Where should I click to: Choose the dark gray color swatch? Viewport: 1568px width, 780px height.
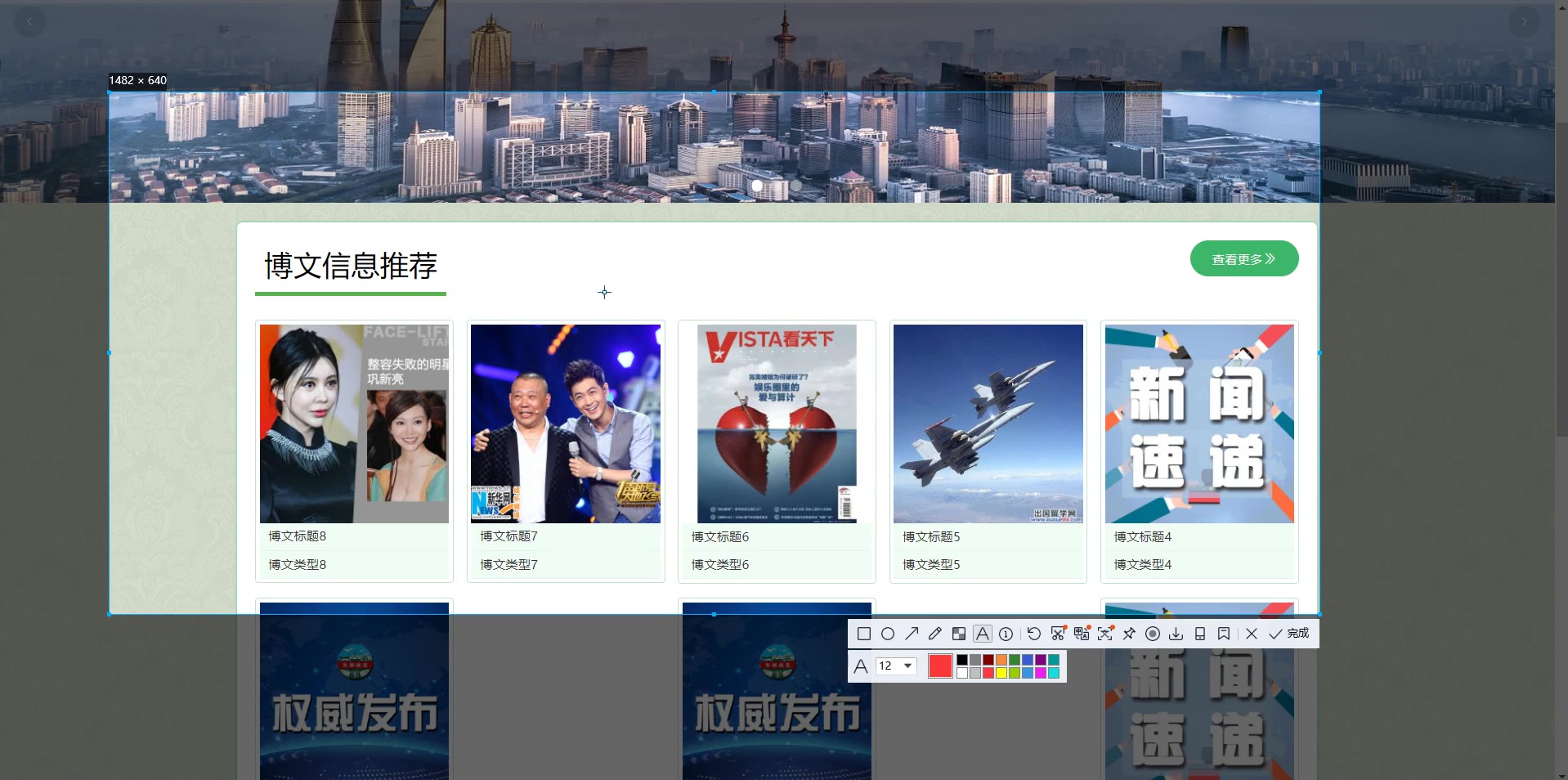click(x=975, y=660)
